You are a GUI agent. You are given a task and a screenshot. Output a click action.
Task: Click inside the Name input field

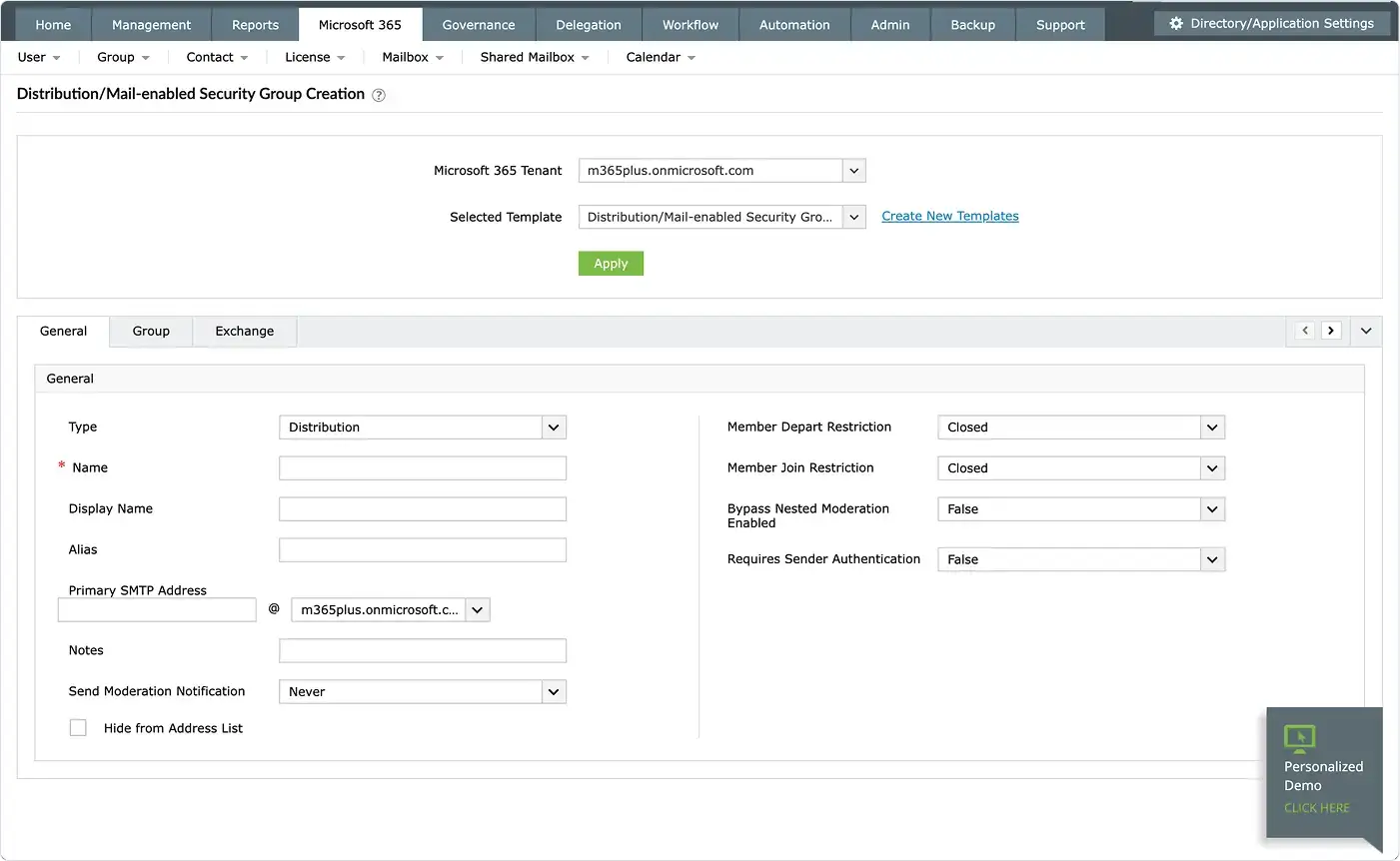click(x=422, y=467)
